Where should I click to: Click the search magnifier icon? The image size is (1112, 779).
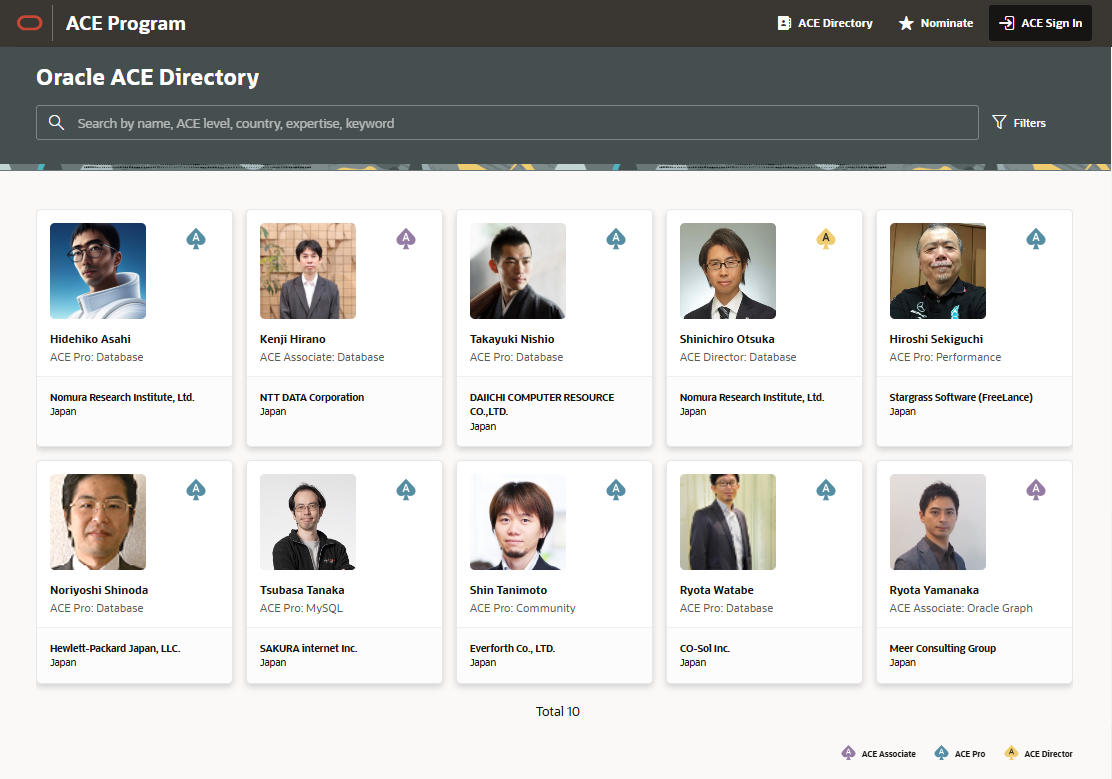57,123
